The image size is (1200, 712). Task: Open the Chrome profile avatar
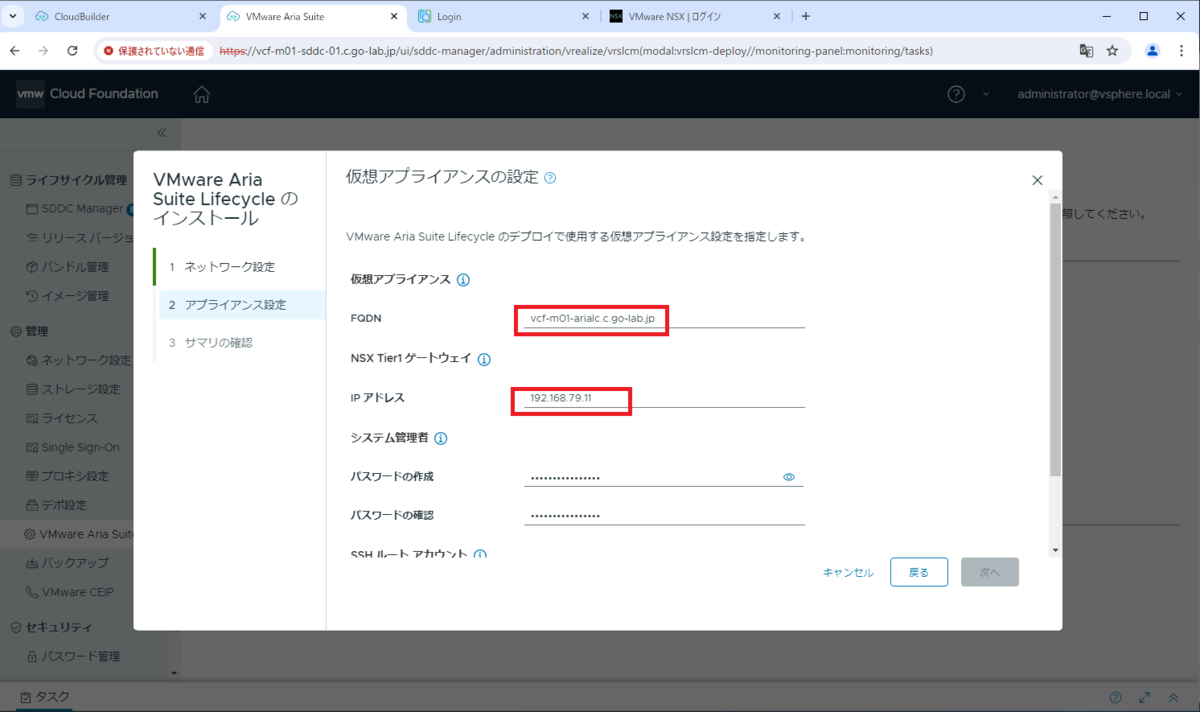pos(1152,50)
